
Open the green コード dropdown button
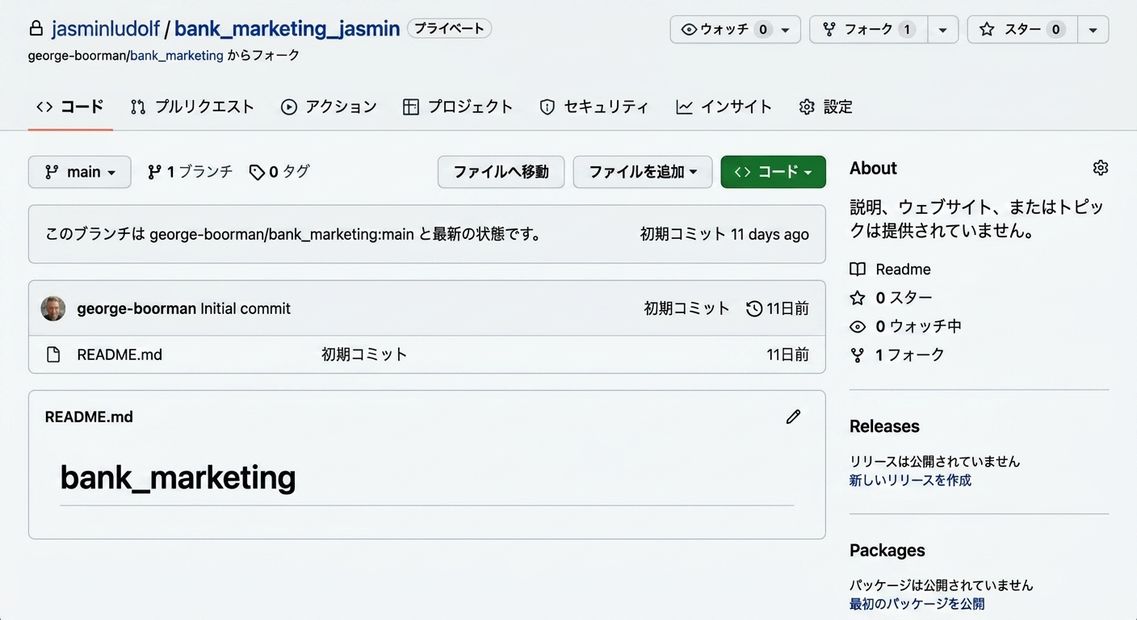click(773, 172)
